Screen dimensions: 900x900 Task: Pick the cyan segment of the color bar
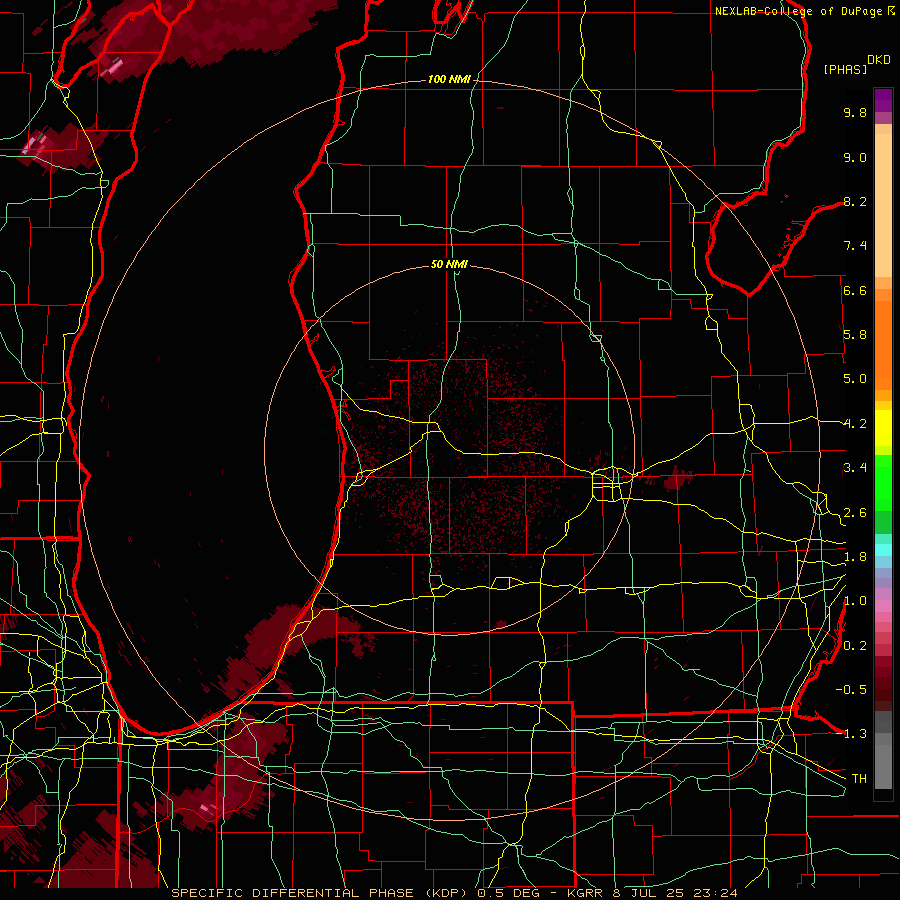point(883,549)
